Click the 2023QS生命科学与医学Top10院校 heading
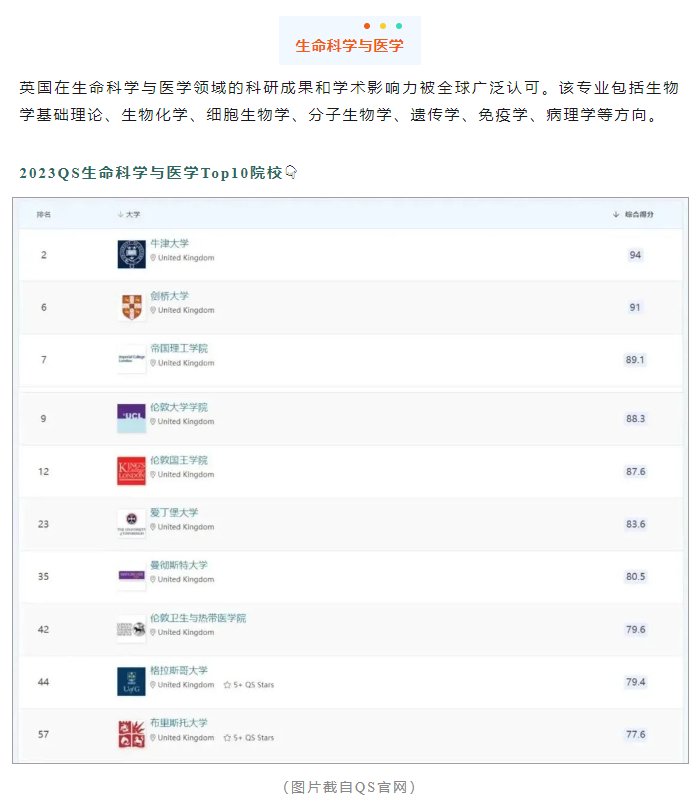Viewport: 699px width, 812px height. (151, 172)
